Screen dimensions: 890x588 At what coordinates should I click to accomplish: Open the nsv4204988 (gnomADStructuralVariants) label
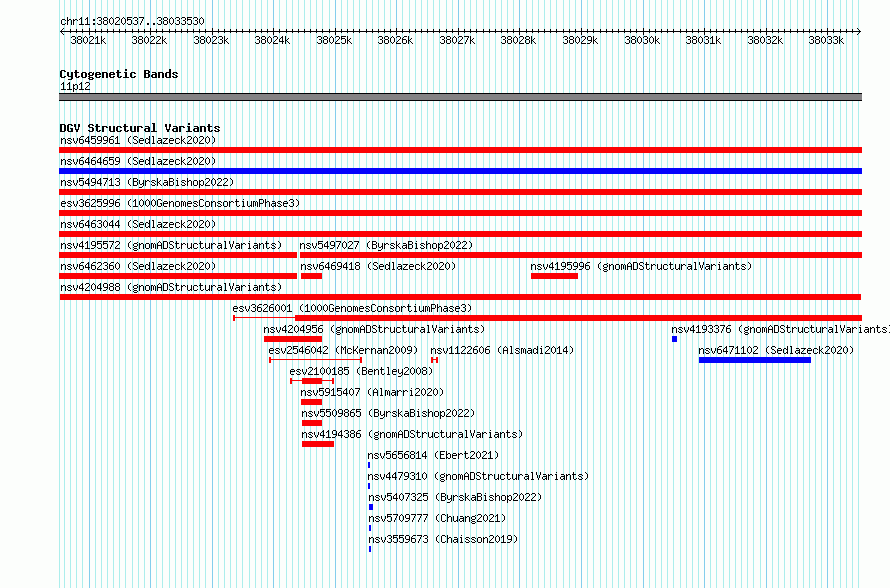[171, 287]
